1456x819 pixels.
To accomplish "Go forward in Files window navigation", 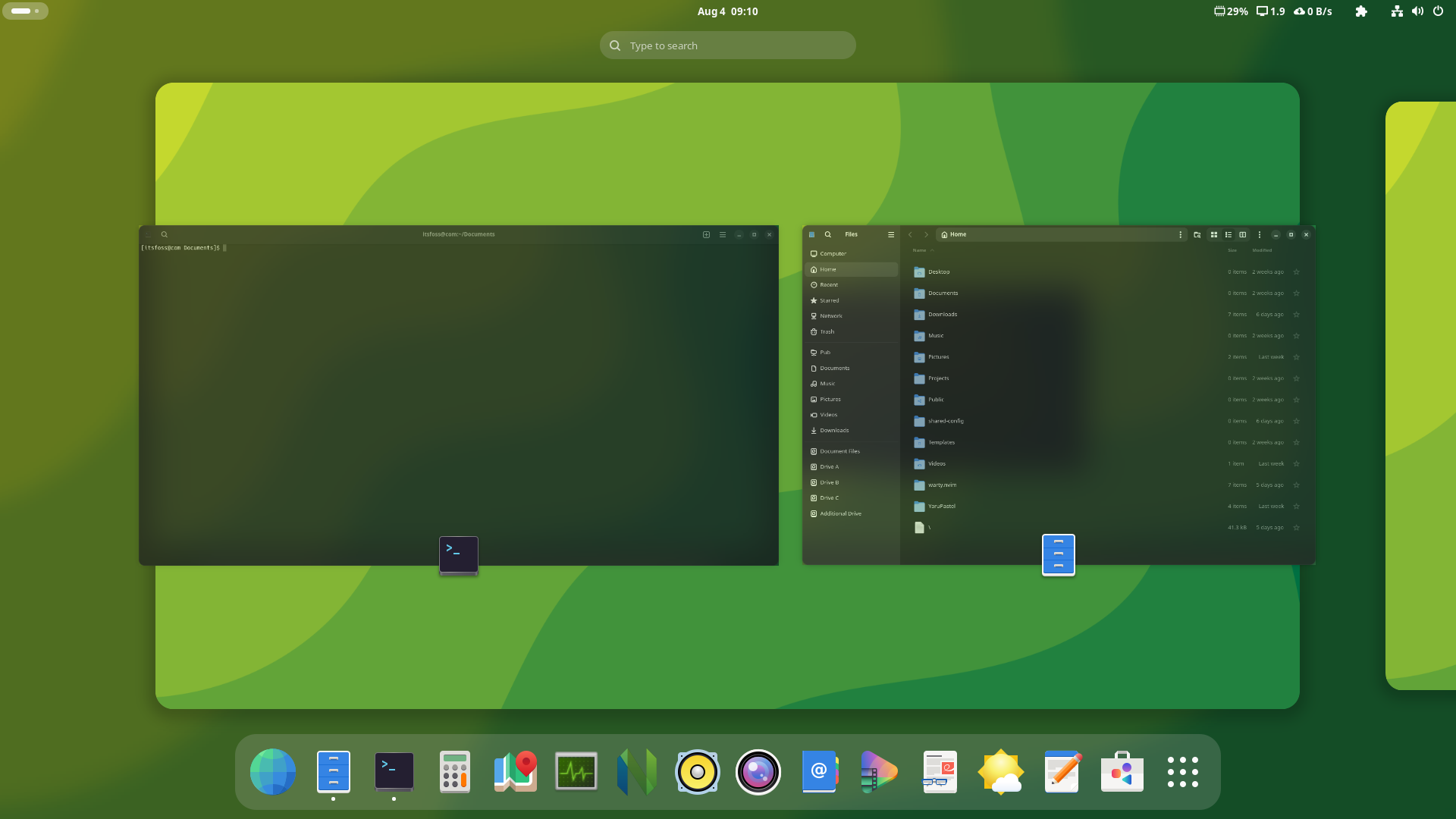I will (x=926, y=234).
